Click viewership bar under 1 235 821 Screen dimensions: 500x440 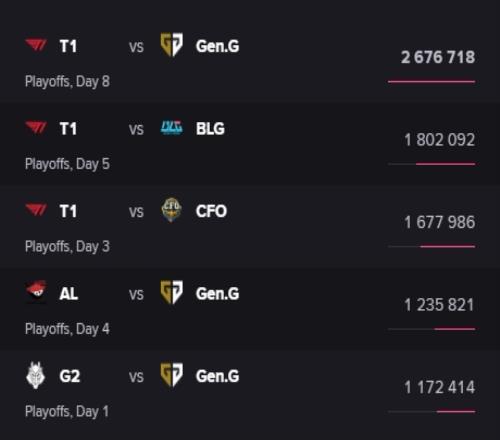432,329
